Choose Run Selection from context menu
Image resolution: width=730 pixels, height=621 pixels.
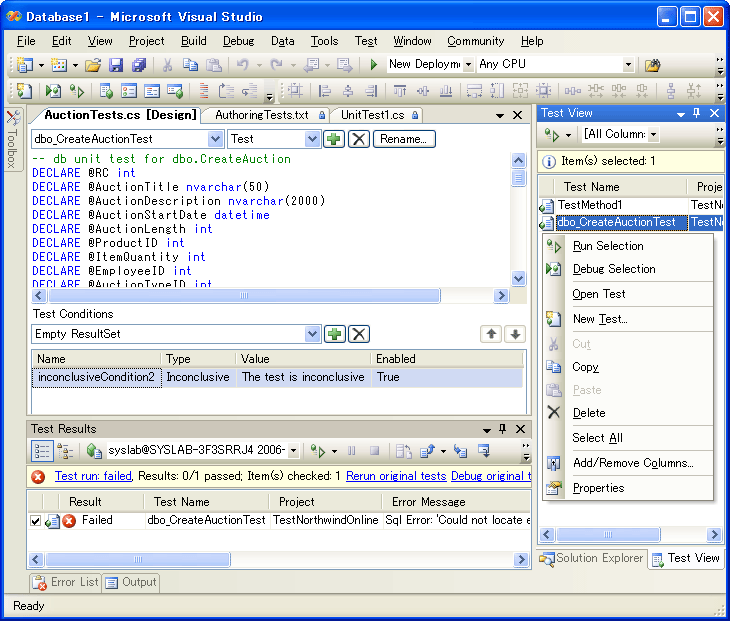[x=628, y=246]
